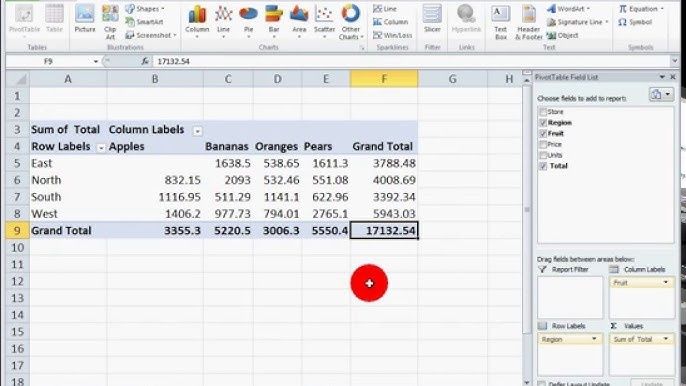686x386 pixels.
Task: Click the Update button in field list
Action: point(652,383)
